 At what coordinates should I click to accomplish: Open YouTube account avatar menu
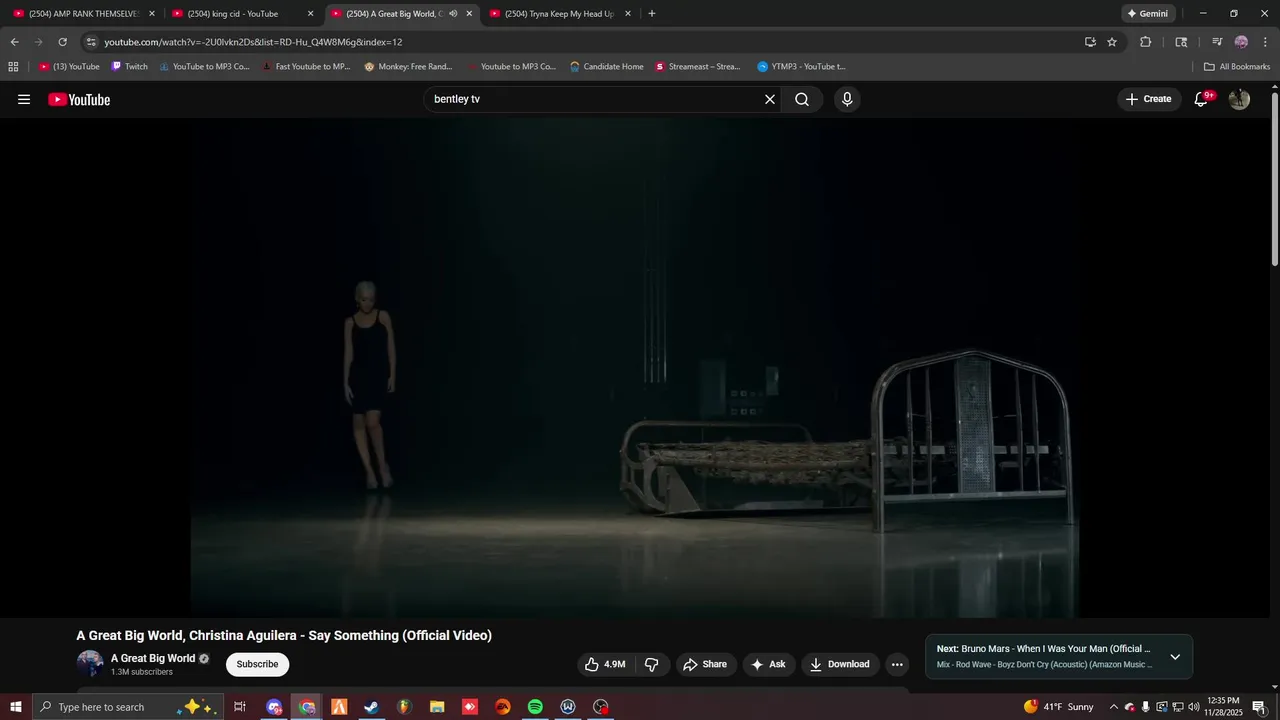1239,99
